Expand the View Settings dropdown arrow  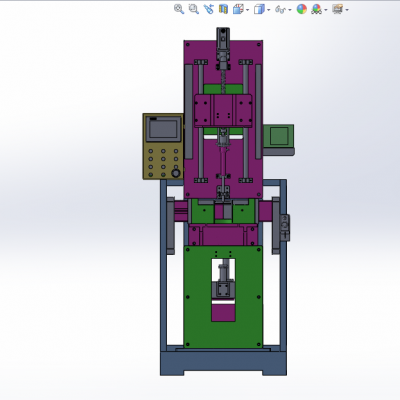tap(347, 10)
